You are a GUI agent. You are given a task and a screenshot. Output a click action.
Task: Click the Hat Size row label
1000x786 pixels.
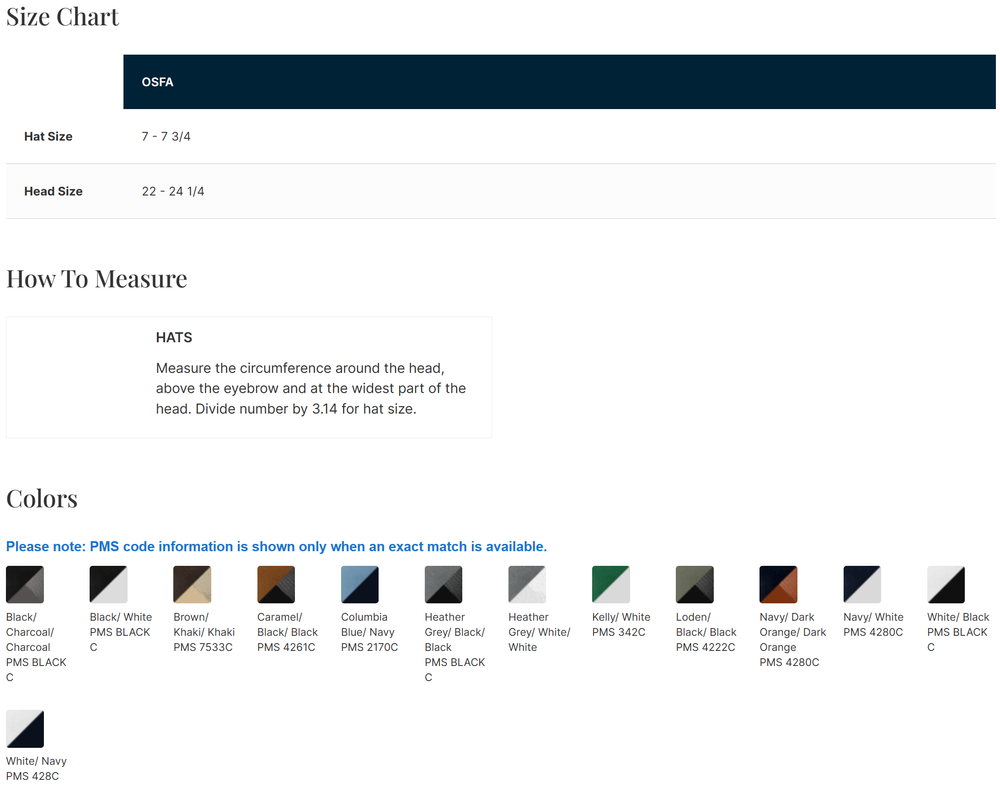tap(48, 137)
